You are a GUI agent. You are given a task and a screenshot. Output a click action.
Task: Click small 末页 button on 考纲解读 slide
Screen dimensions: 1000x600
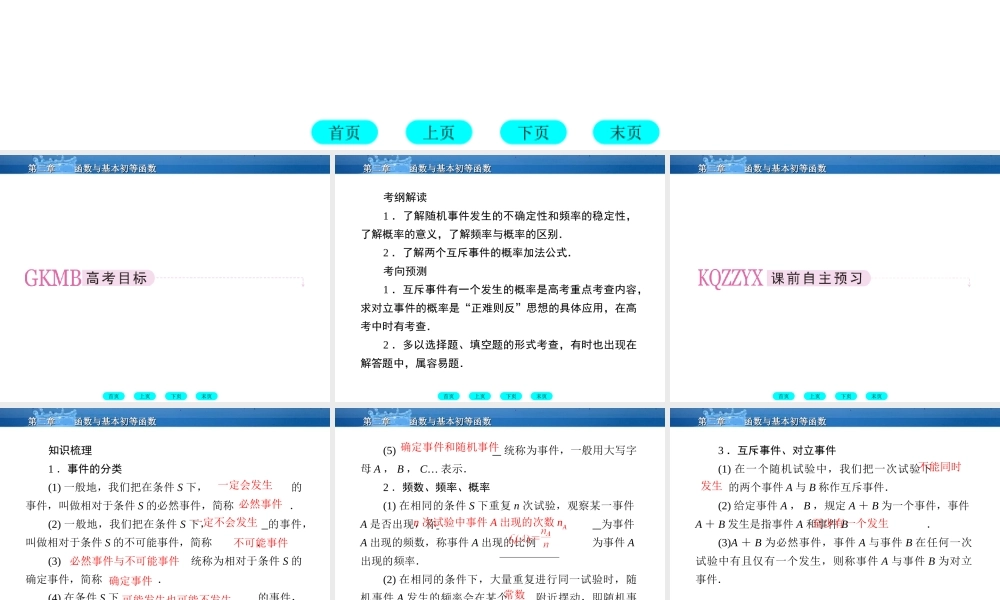[541, 396]
